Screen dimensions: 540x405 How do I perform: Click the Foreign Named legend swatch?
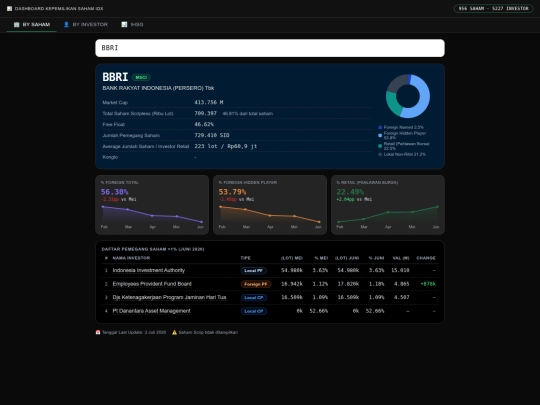(380, 127)
